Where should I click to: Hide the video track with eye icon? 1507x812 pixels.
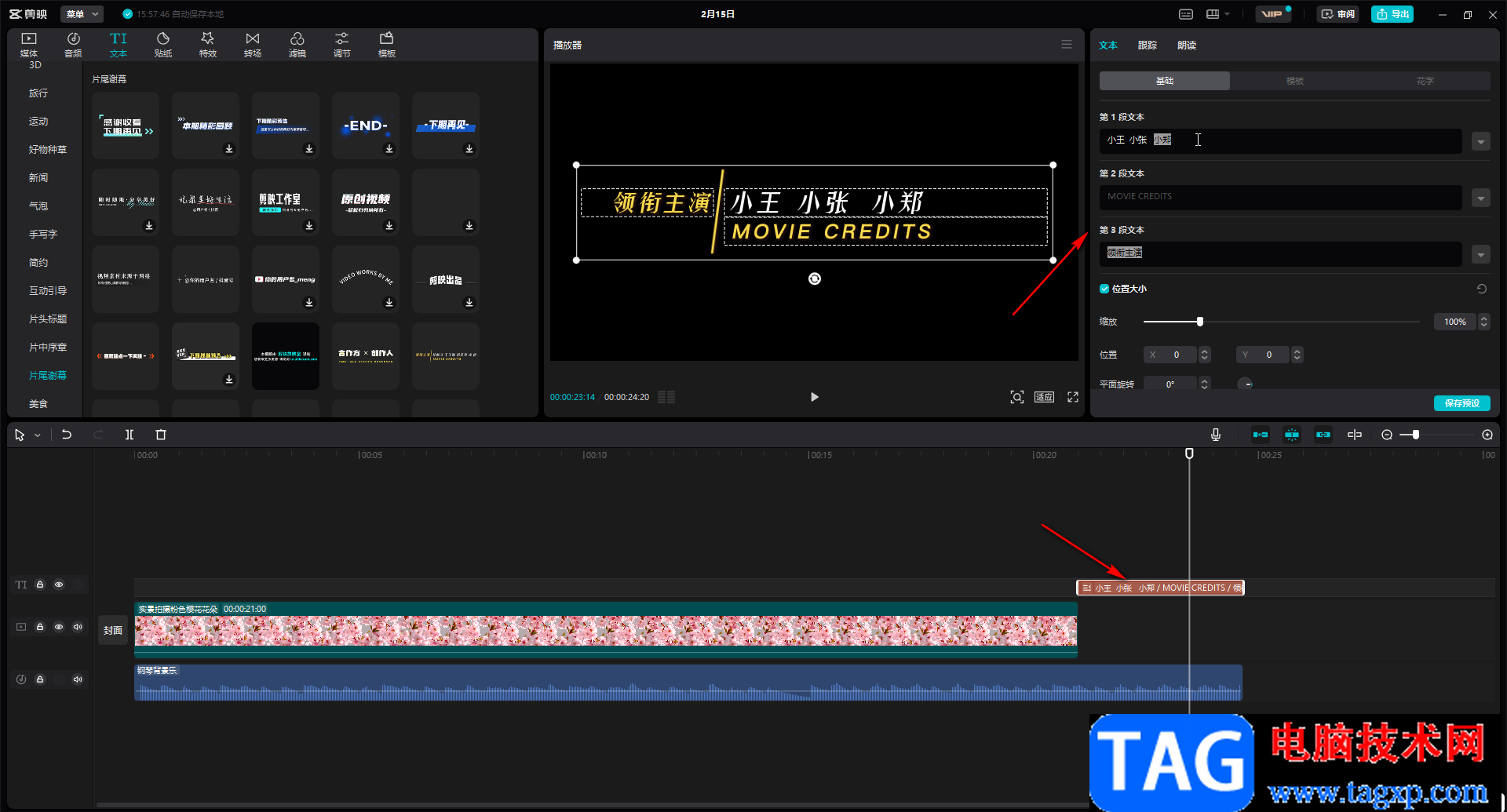[x=59, y=627]
